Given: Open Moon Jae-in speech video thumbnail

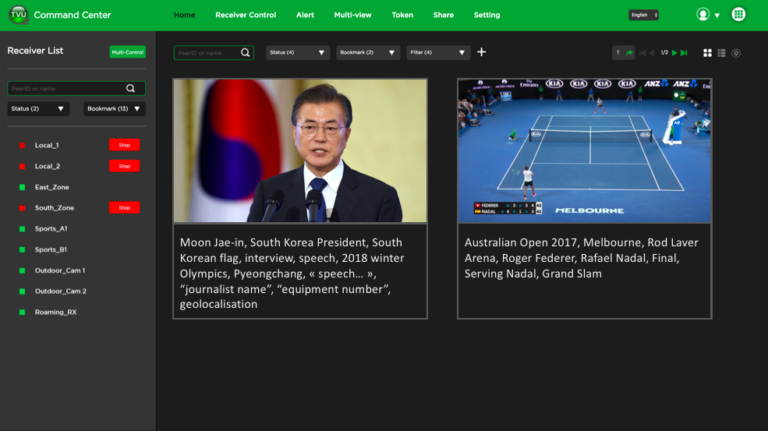Looking at the screenshot, I should coord(300,150).
